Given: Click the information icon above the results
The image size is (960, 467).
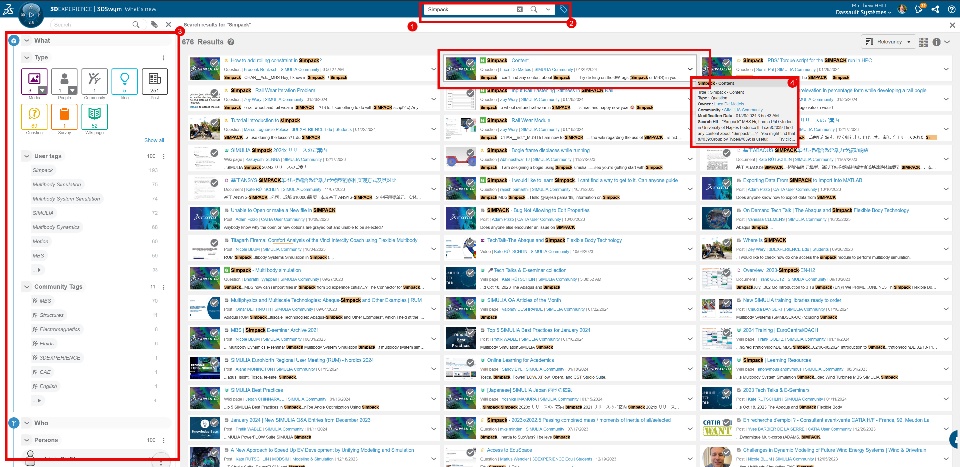Looking at the screenshot, I should (x=937, y=42).
